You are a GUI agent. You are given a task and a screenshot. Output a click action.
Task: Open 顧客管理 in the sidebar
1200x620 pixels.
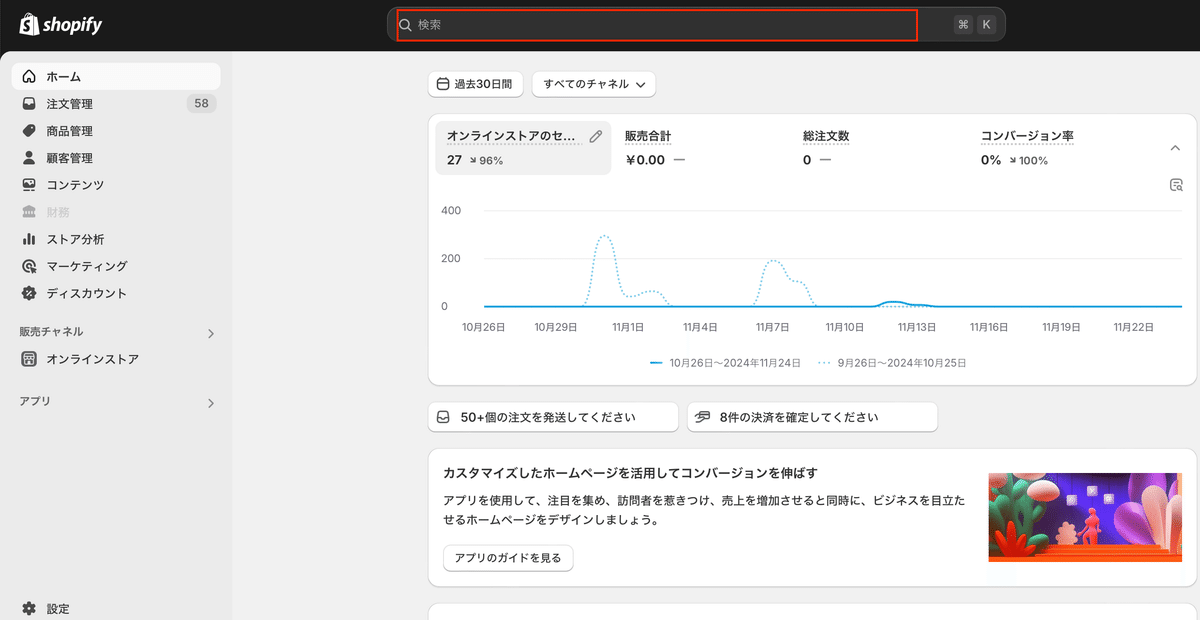click(116, 157)
